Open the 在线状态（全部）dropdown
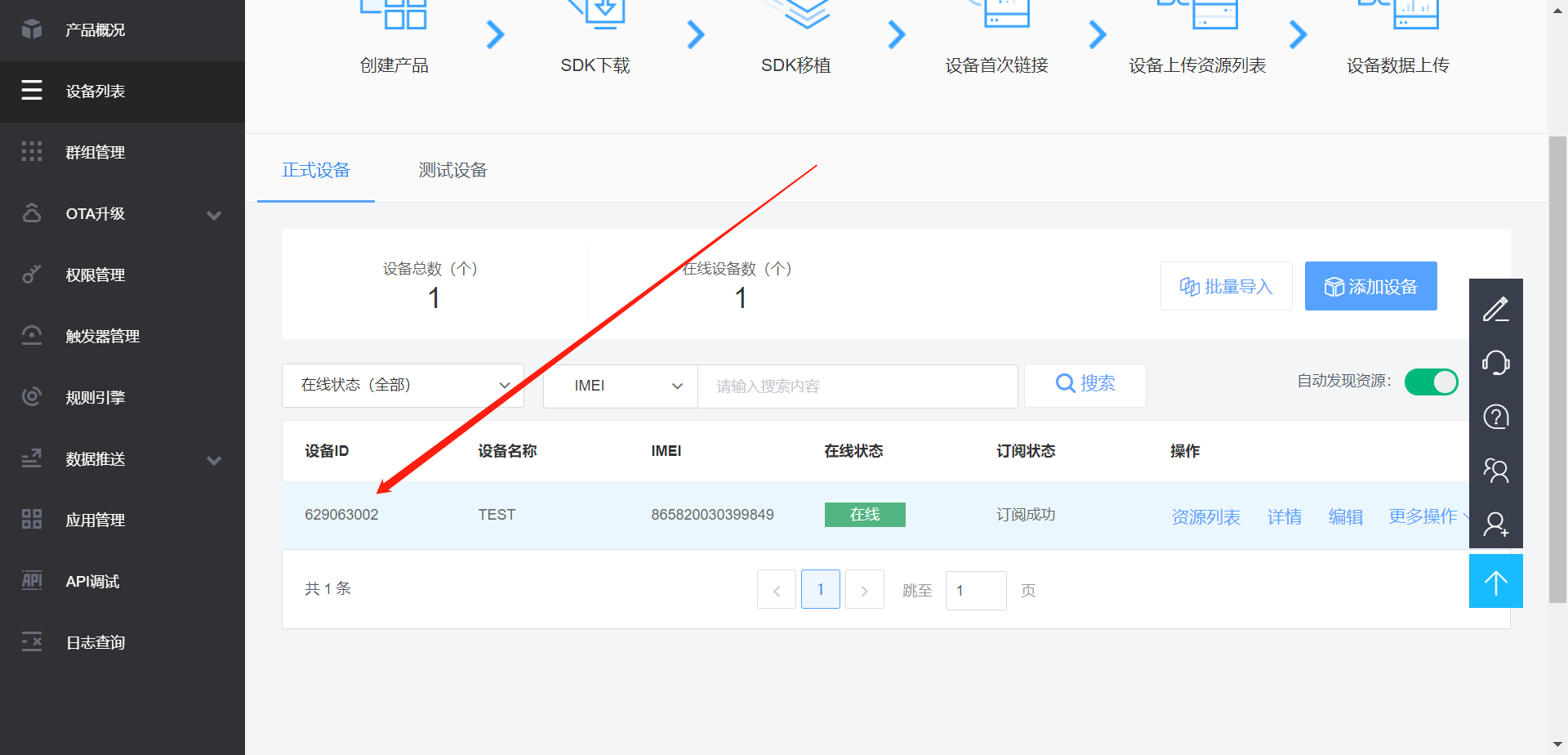Screen dimensions: 1568x755 [403, 385]
